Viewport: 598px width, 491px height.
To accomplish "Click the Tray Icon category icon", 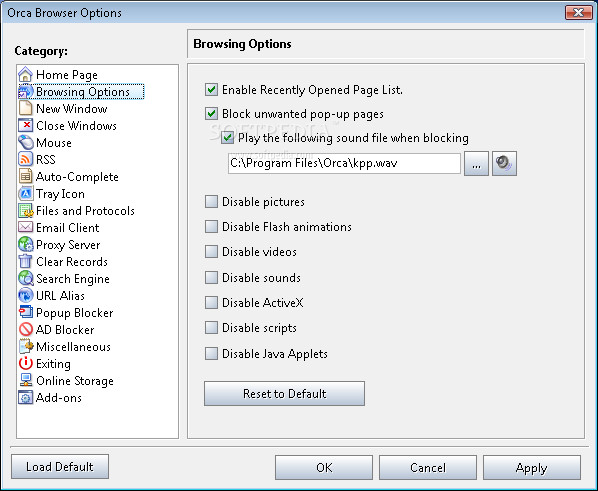I will point(26,194).
